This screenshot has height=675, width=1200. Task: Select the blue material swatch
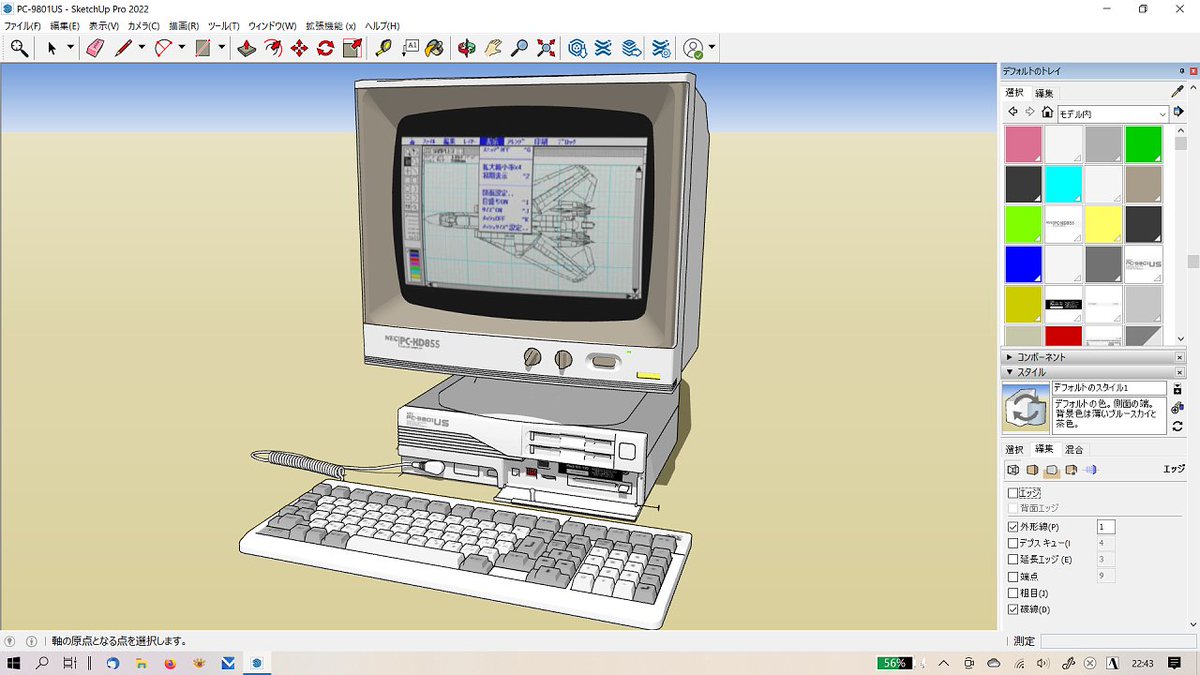pyautogui.click(x=1023, y=264)
